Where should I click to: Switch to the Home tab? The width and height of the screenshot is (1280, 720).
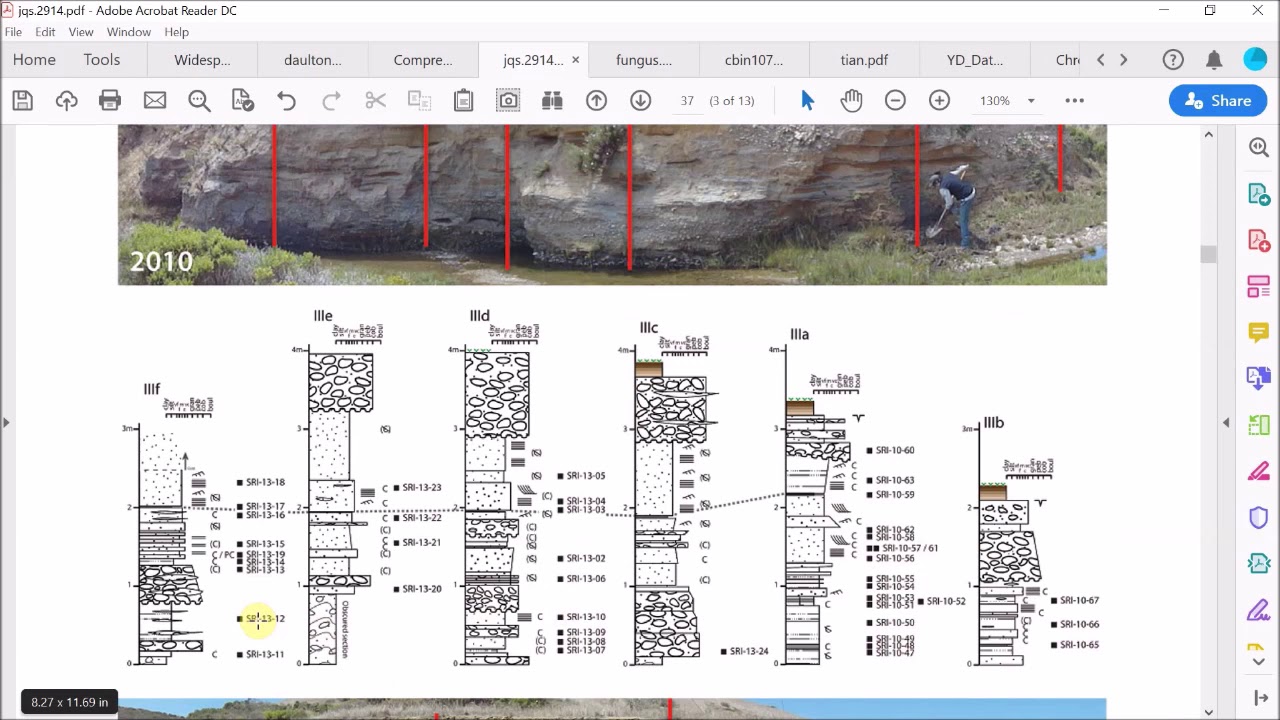[x=34, y=60]
